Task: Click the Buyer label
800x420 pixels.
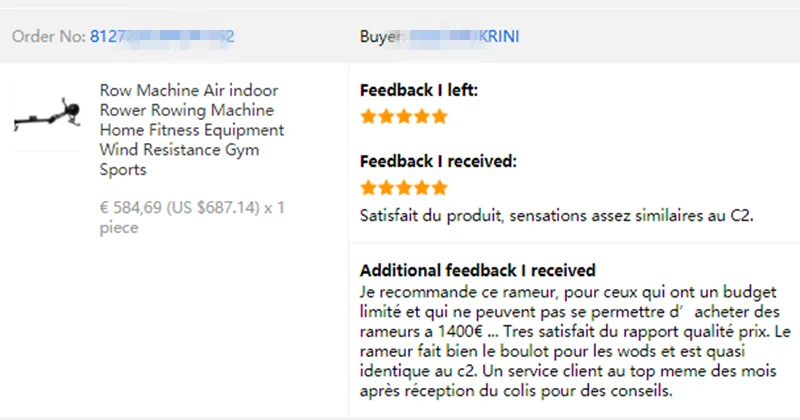Action: pos(382,37)
